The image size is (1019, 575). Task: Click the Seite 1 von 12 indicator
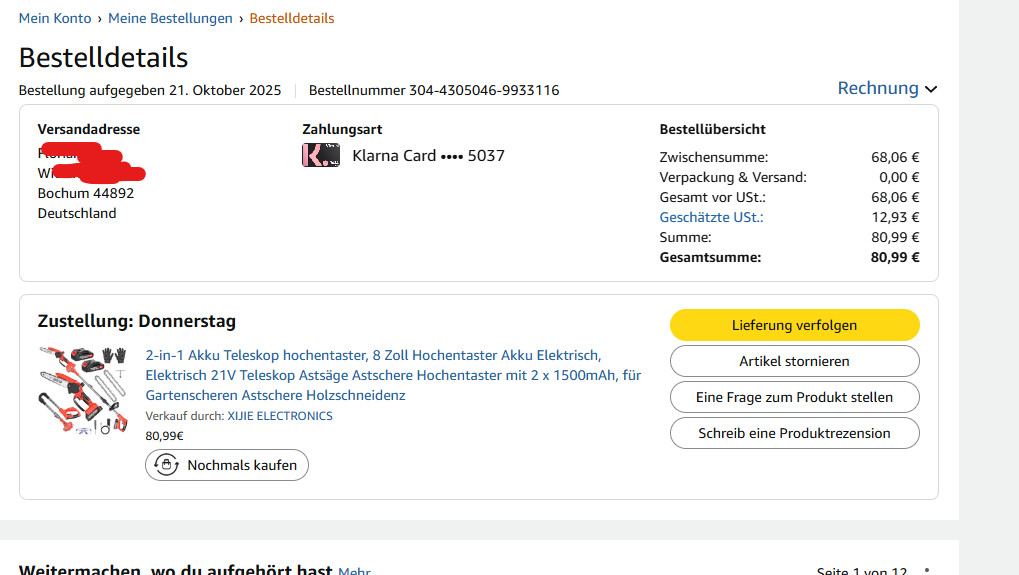[x=861, y=571]
